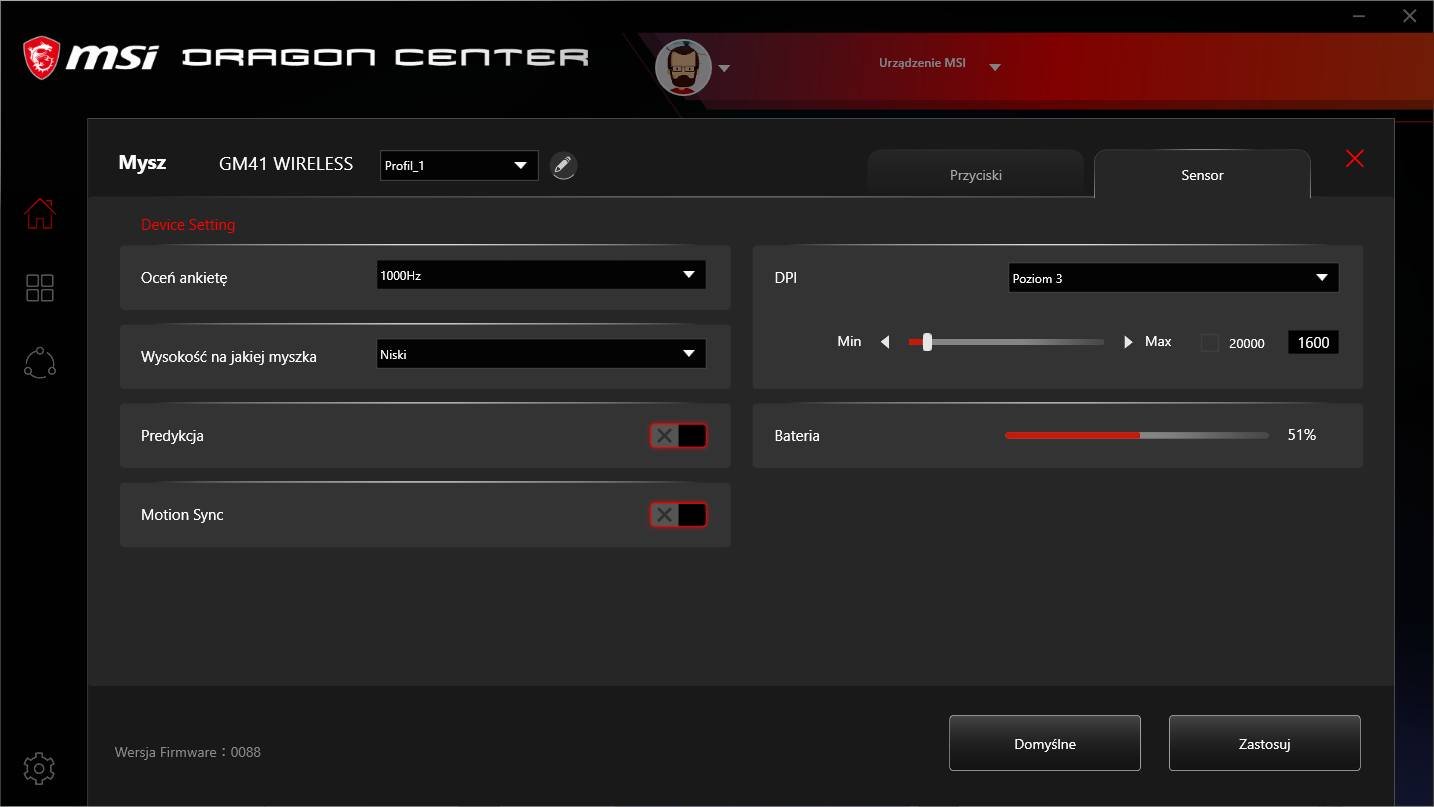This screenshot has height=807, width=1434.
Task: Decrease DPI with left arrow
Action: click(885, 342)
